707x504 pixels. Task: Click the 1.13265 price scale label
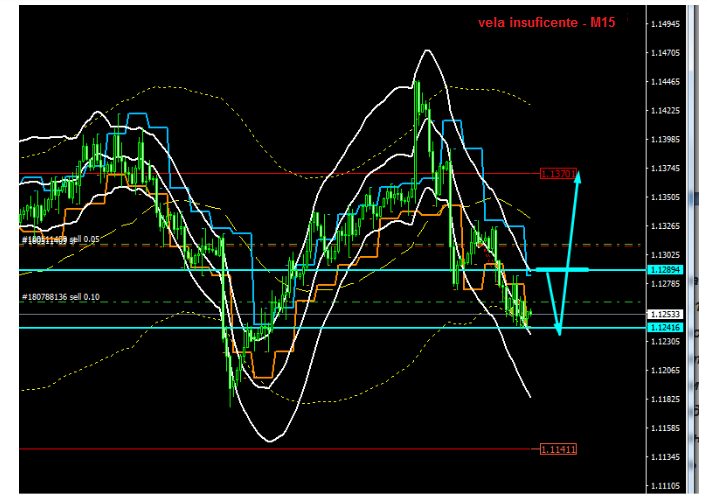[x=665, y=227]
